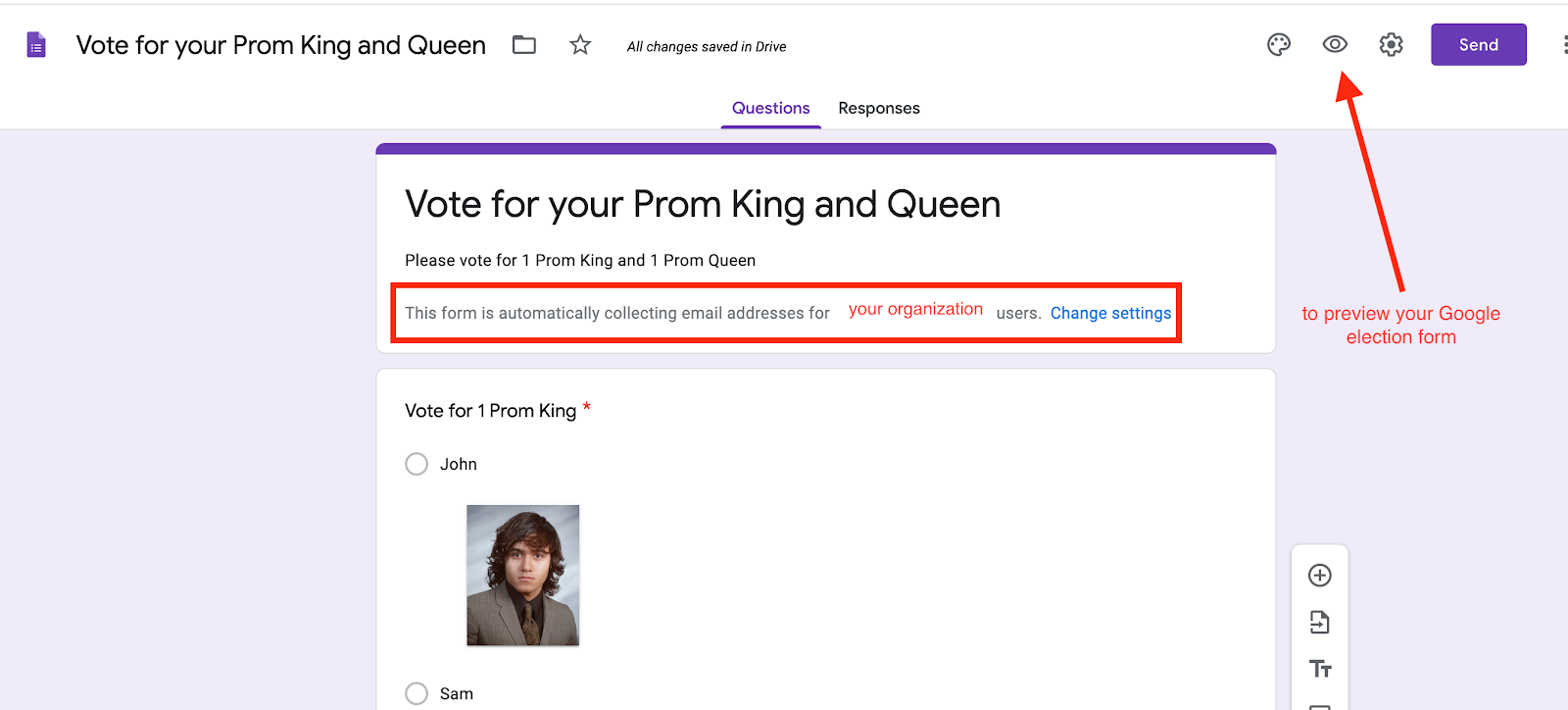Screen dimensions: 1568x710
Task: Add a title and description block
Action: click(x=1320, y=669)
